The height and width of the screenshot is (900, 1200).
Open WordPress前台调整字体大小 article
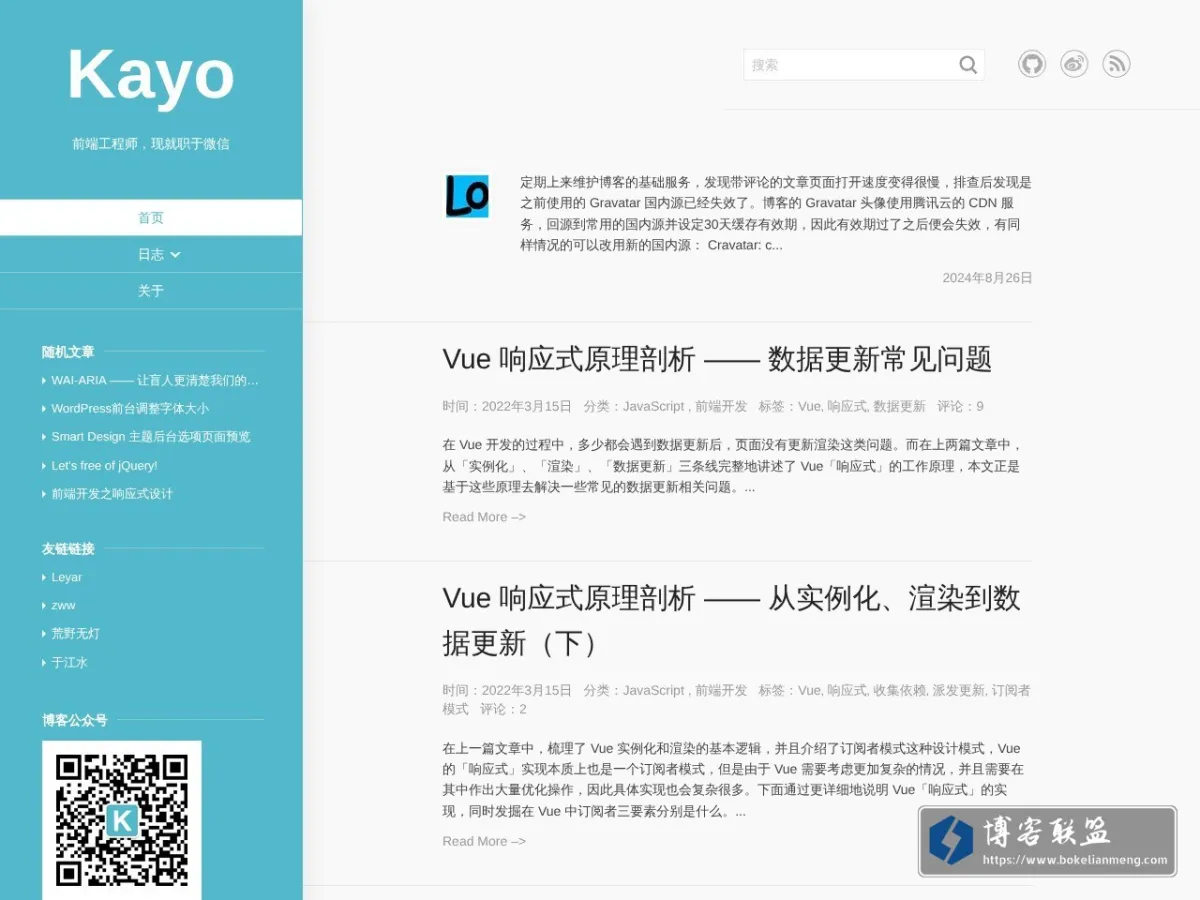pyautogui.click(x=130, y=408)
